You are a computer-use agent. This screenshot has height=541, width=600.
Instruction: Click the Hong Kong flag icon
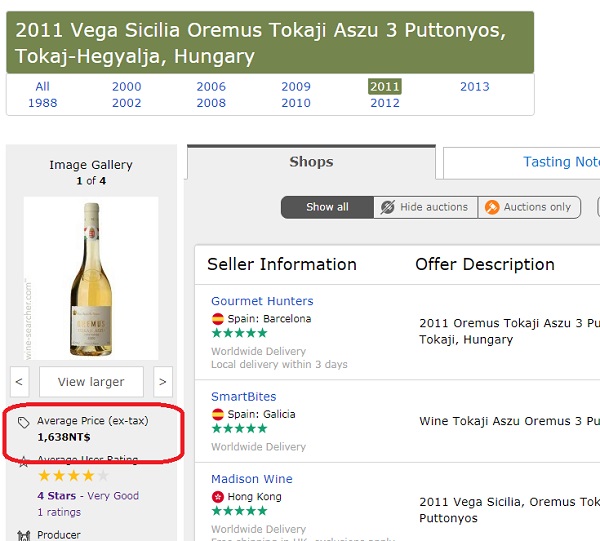coord(218,497)
